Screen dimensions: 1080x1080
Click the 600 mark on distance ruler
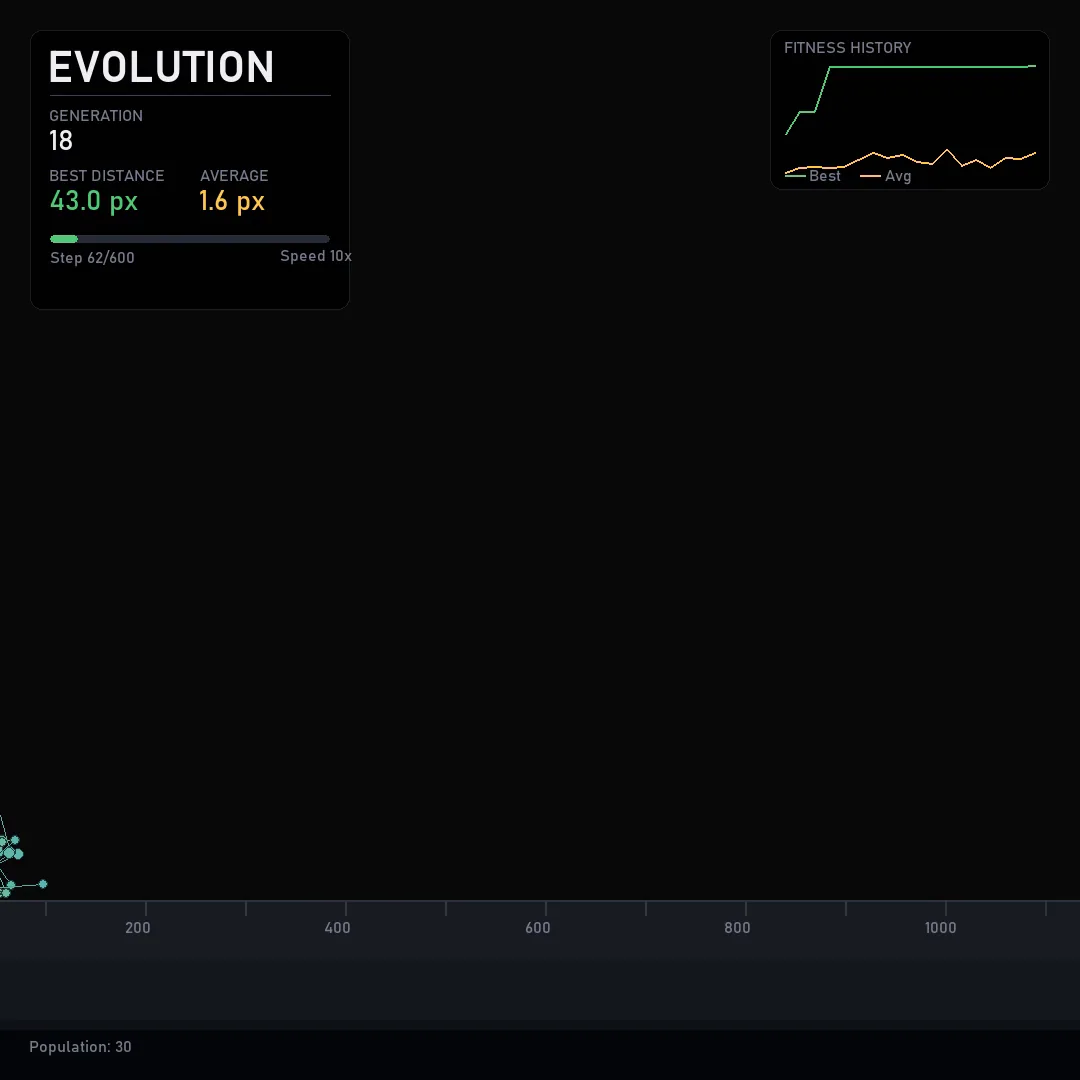pyautogui.click(x=538, y=928)
